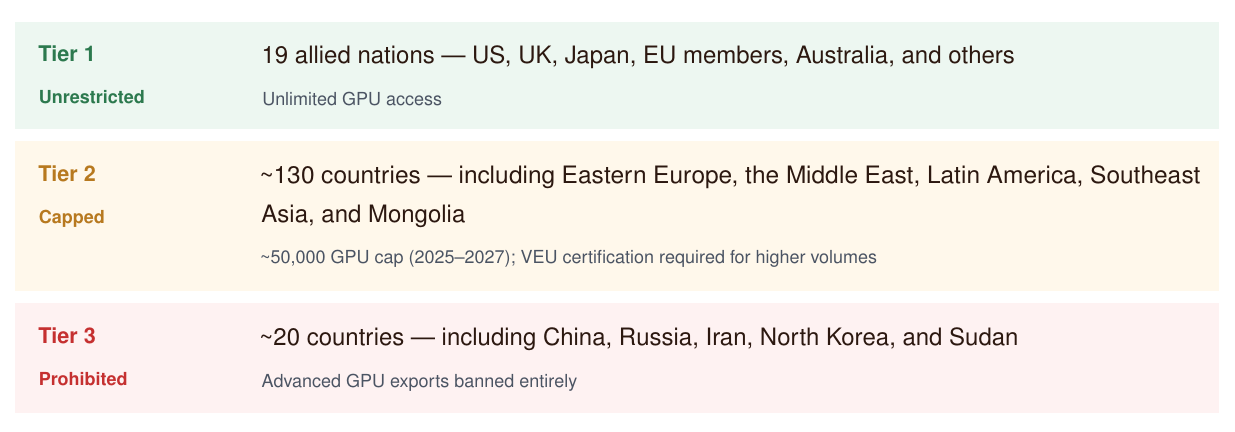The image size is (1235, 432).
Task: Click the "Unlimited GPU access" note
Action: 351,99
